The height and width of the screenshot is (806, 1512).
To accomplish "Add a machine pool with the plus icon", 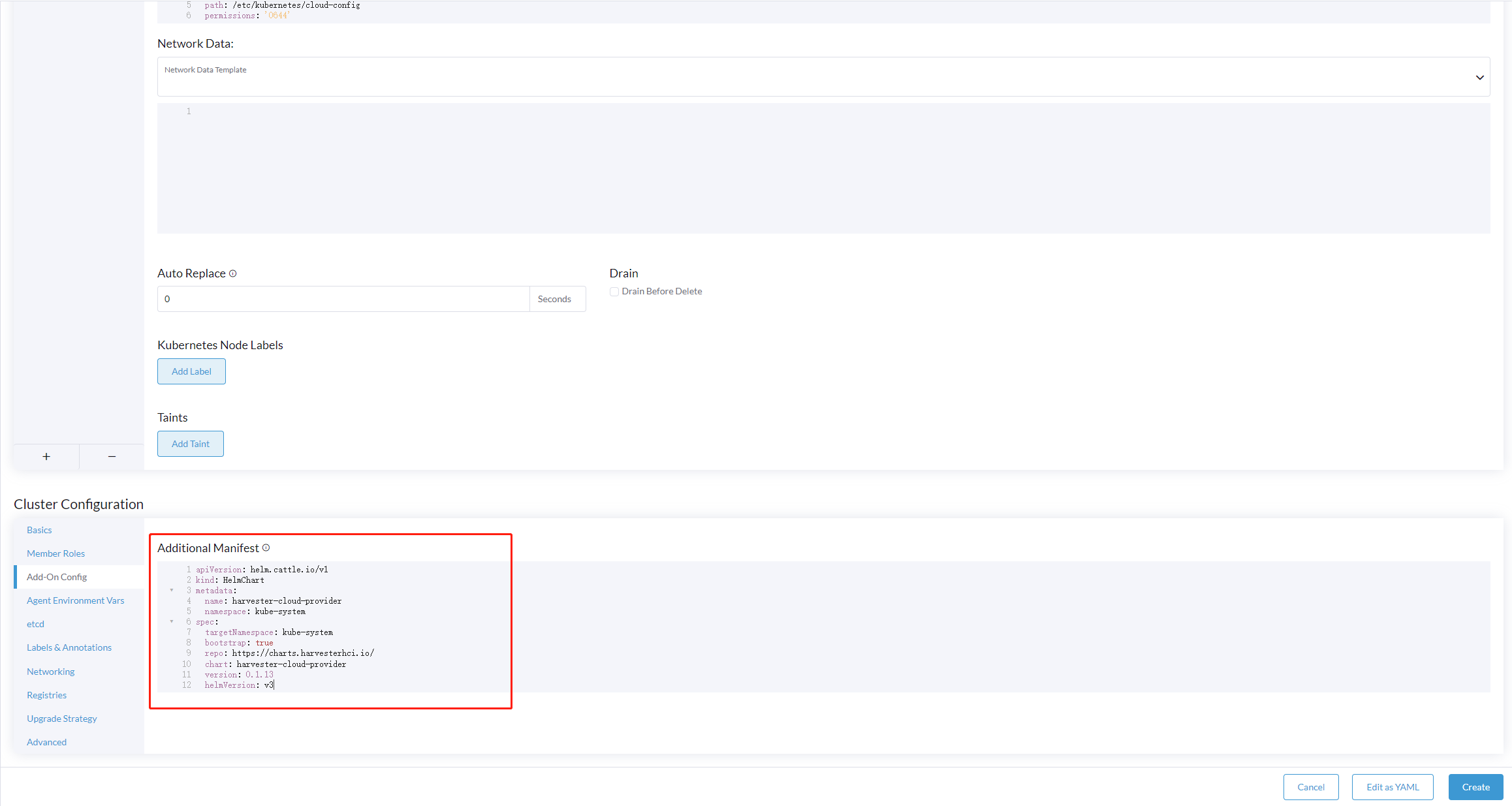I will (46, 456).
